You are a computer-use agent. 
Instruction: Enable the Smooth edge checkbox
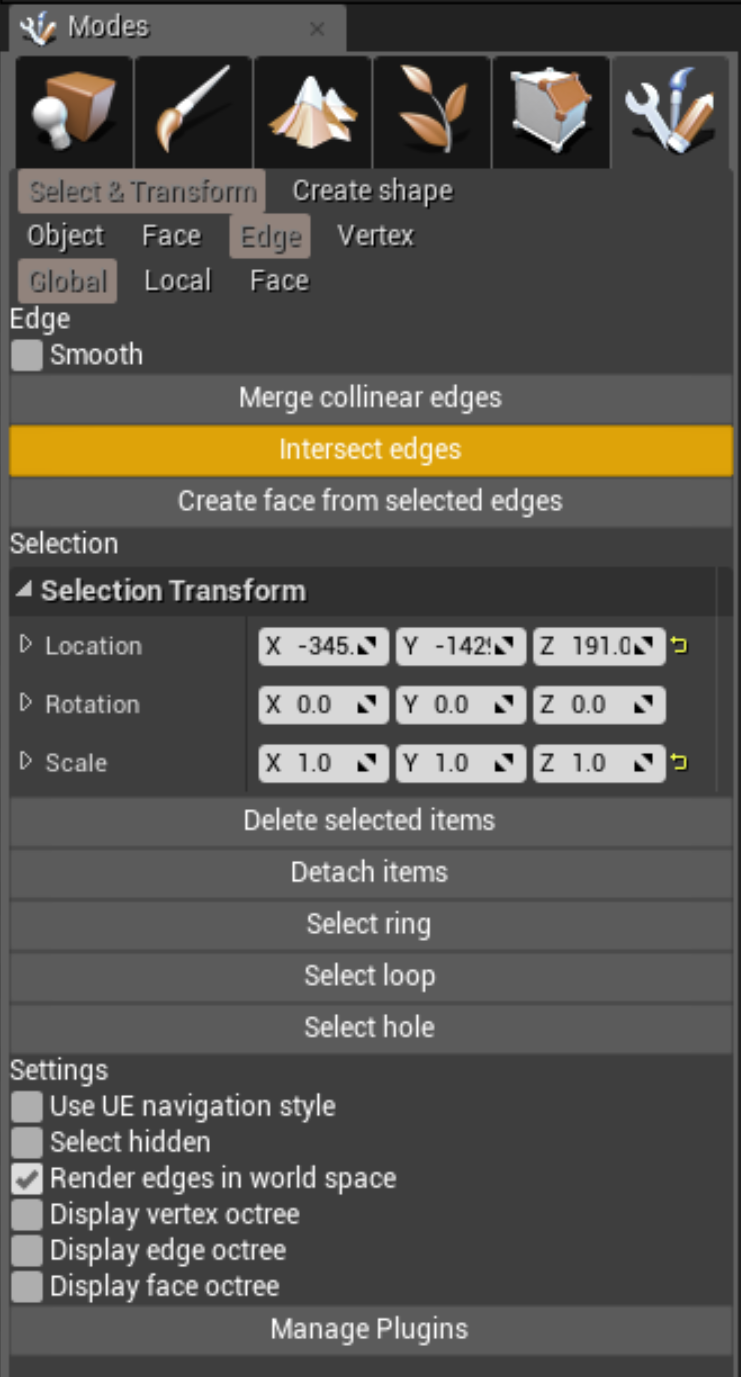[27, 355]
